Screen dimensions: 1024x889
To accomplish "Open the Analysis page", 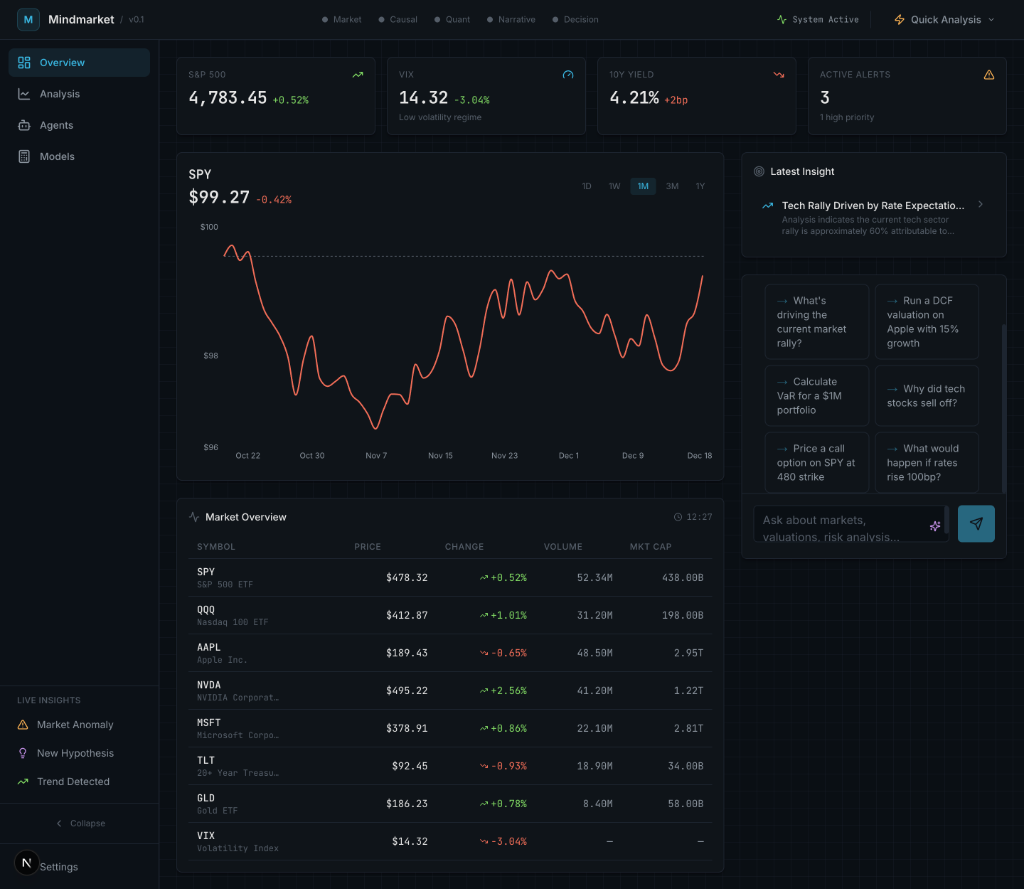I will pos(80,94).
